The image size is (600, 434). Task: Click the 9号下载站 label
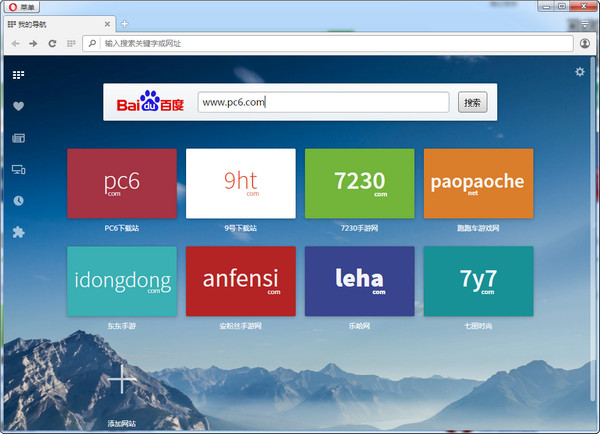[x=241, y=228]
